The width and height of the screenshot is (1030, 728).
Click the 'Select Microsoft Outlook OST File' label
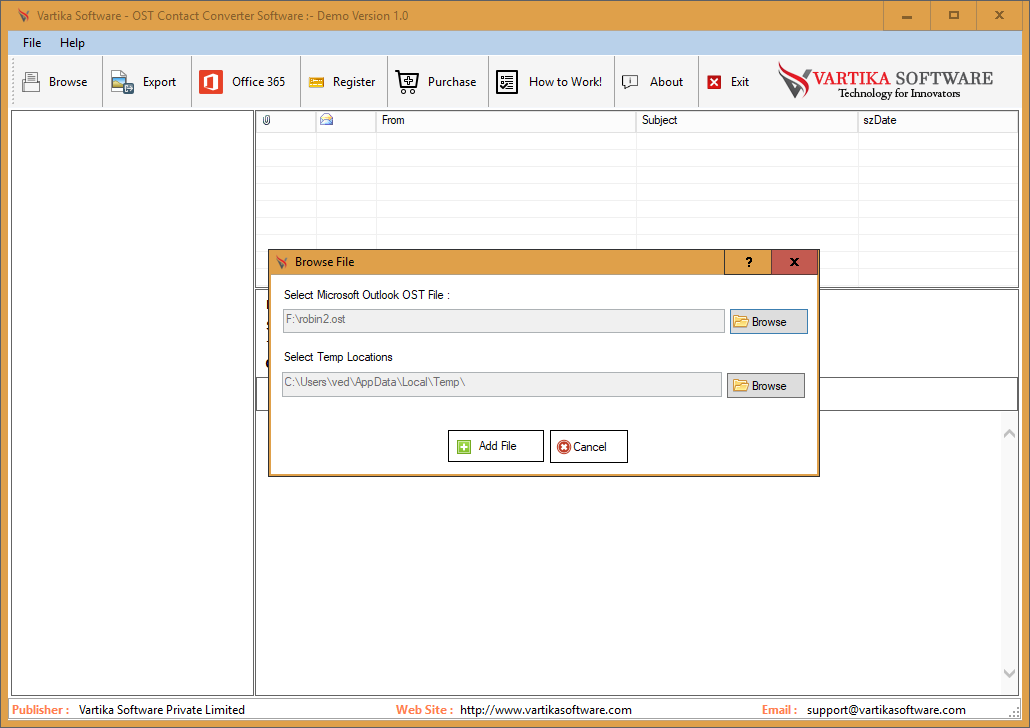point(367,295)
